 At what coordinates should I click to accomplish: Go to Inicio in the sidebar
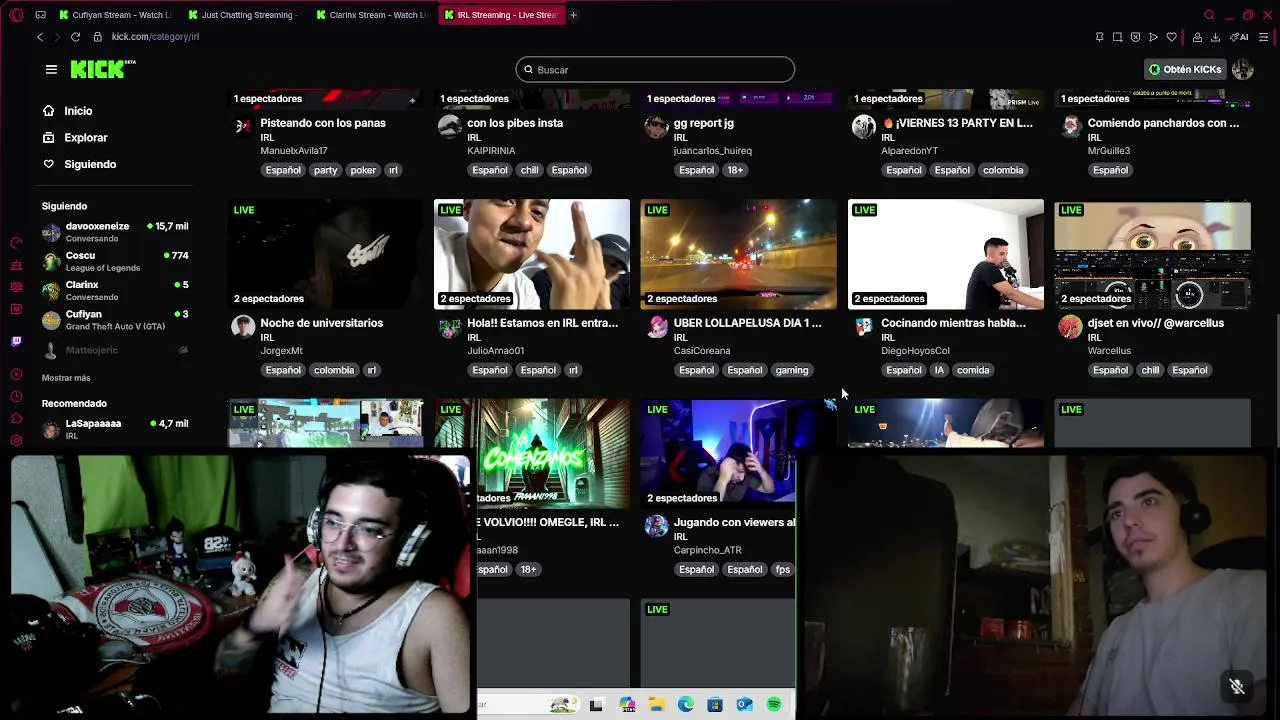click(x=78, y=111)
